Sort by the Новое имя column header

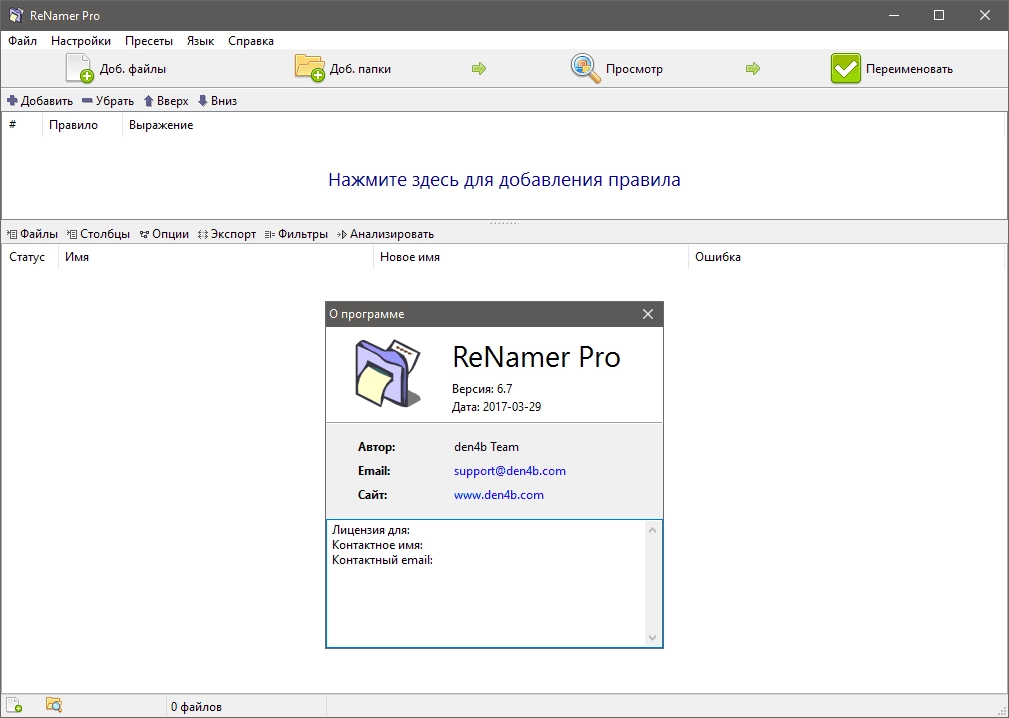531,257
